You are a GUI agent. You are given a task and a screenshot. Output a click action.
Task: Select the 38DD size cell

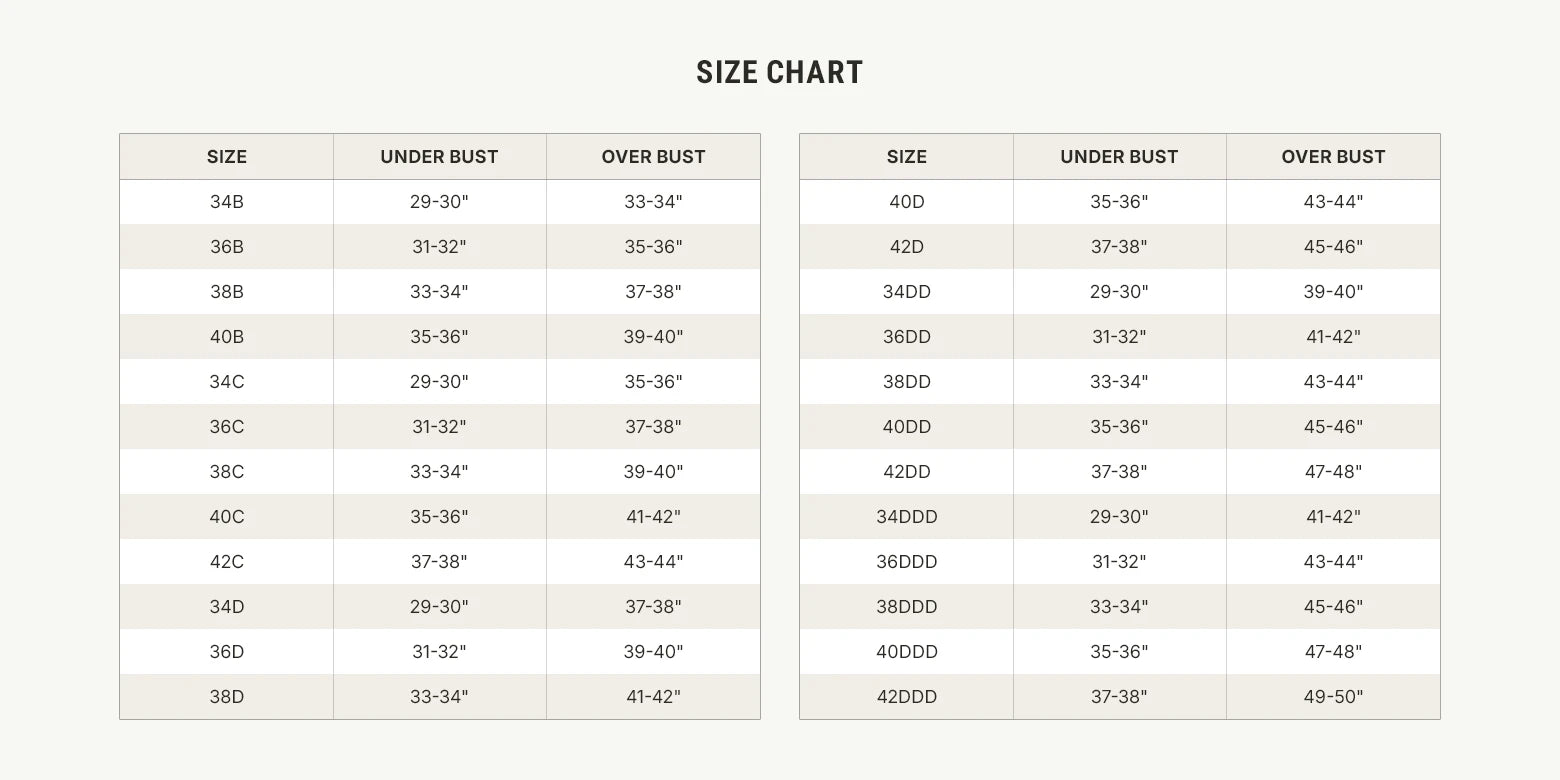[x=907, y=382]
